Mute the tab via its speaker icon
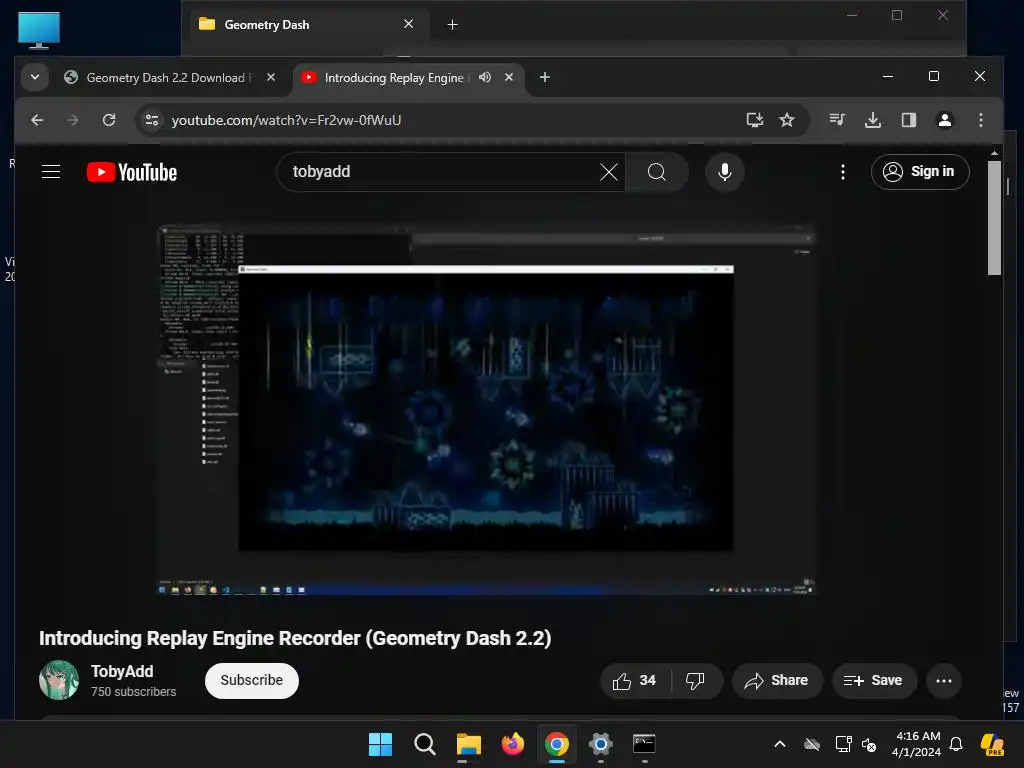 [485, 77]
